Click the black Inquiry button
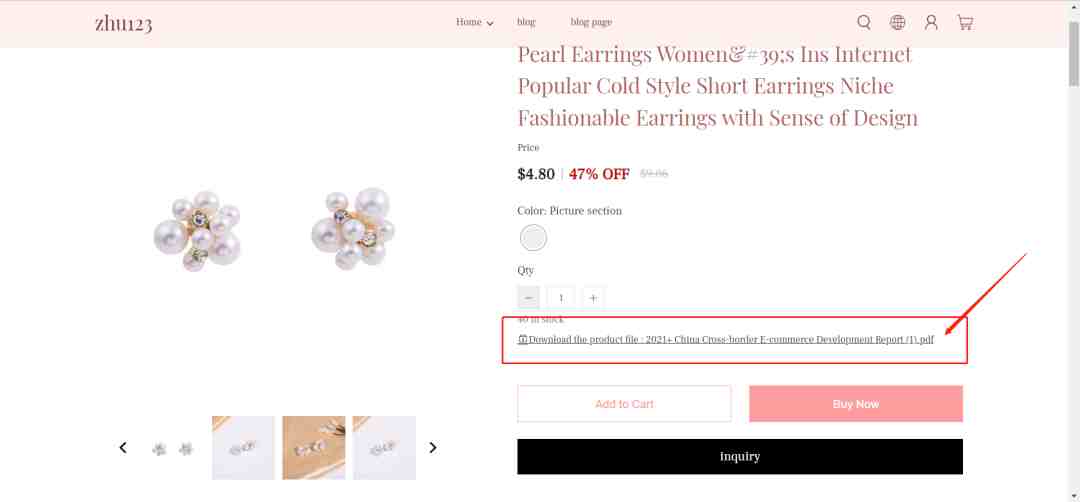The height and width of the screenshot is (502, 1080). tap(740, 457)
